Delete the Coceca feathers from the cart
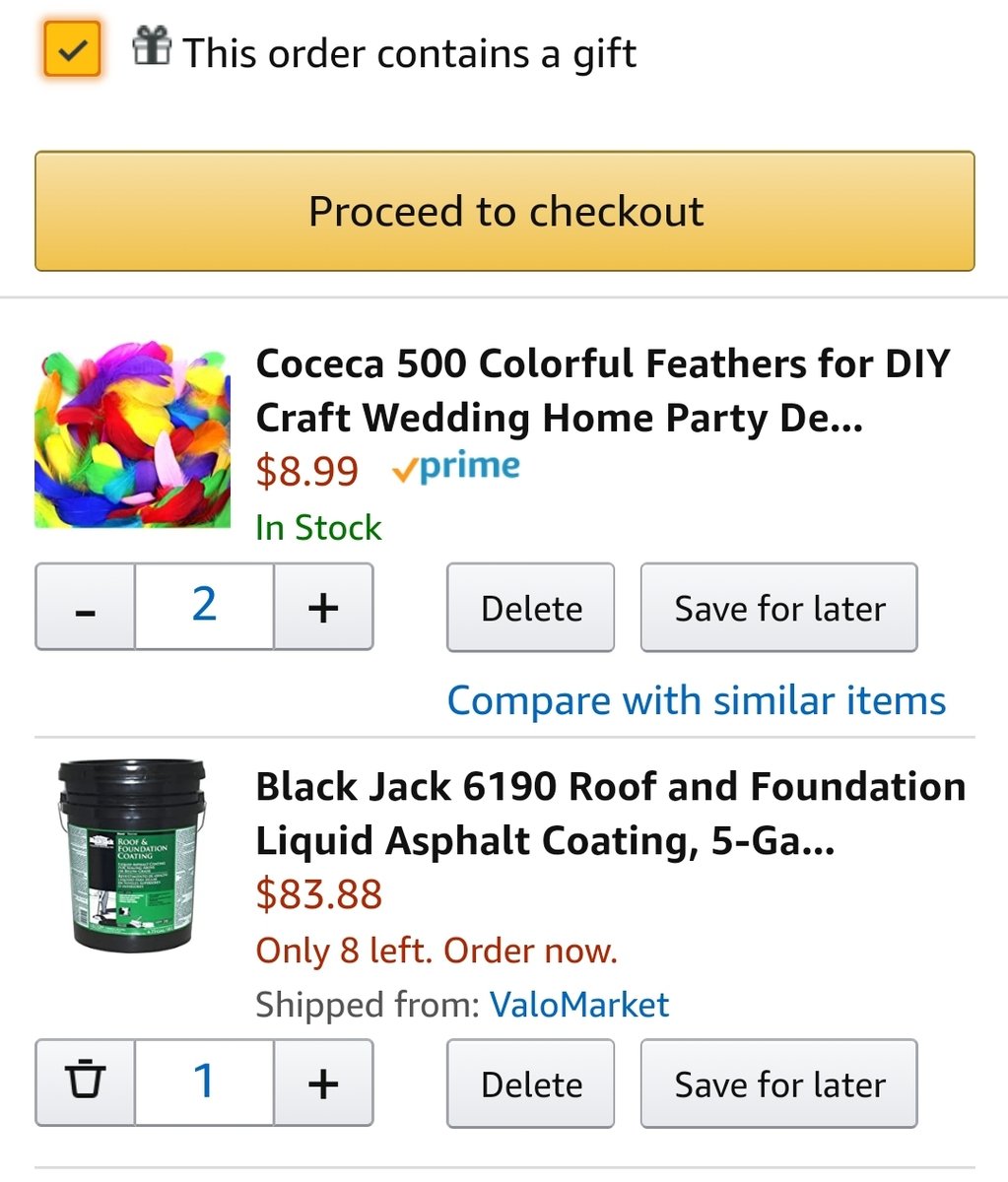 [530, 608]
